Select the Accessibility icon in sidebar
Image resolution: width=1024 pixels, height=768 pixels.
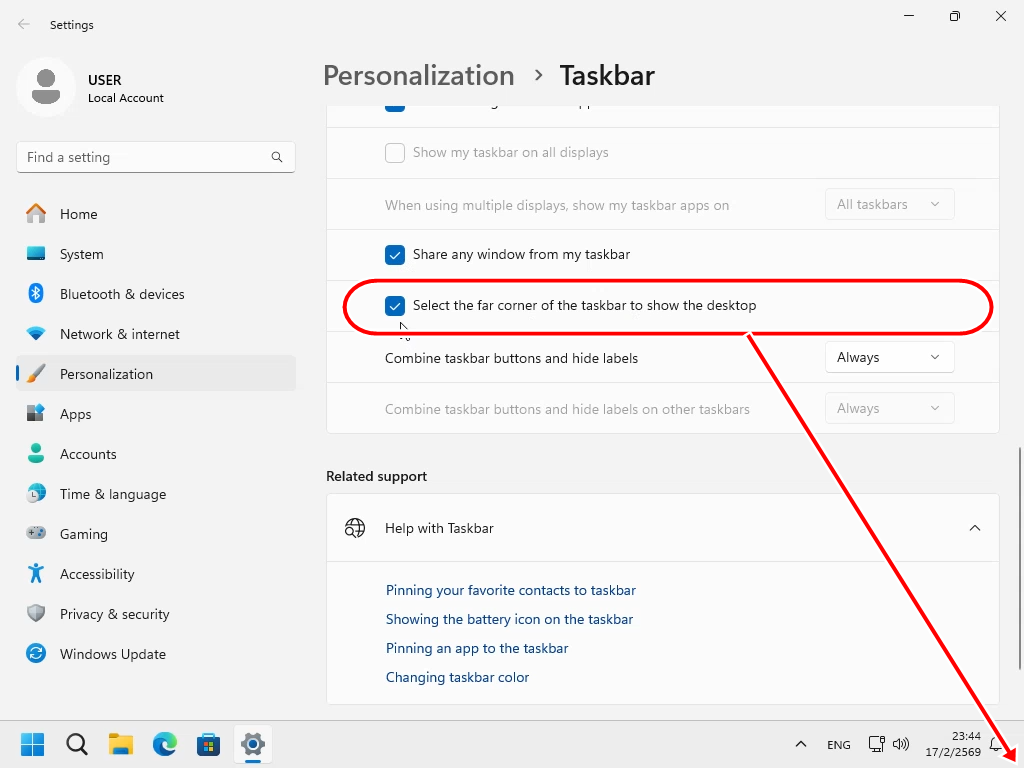click(x=36, y=574)
